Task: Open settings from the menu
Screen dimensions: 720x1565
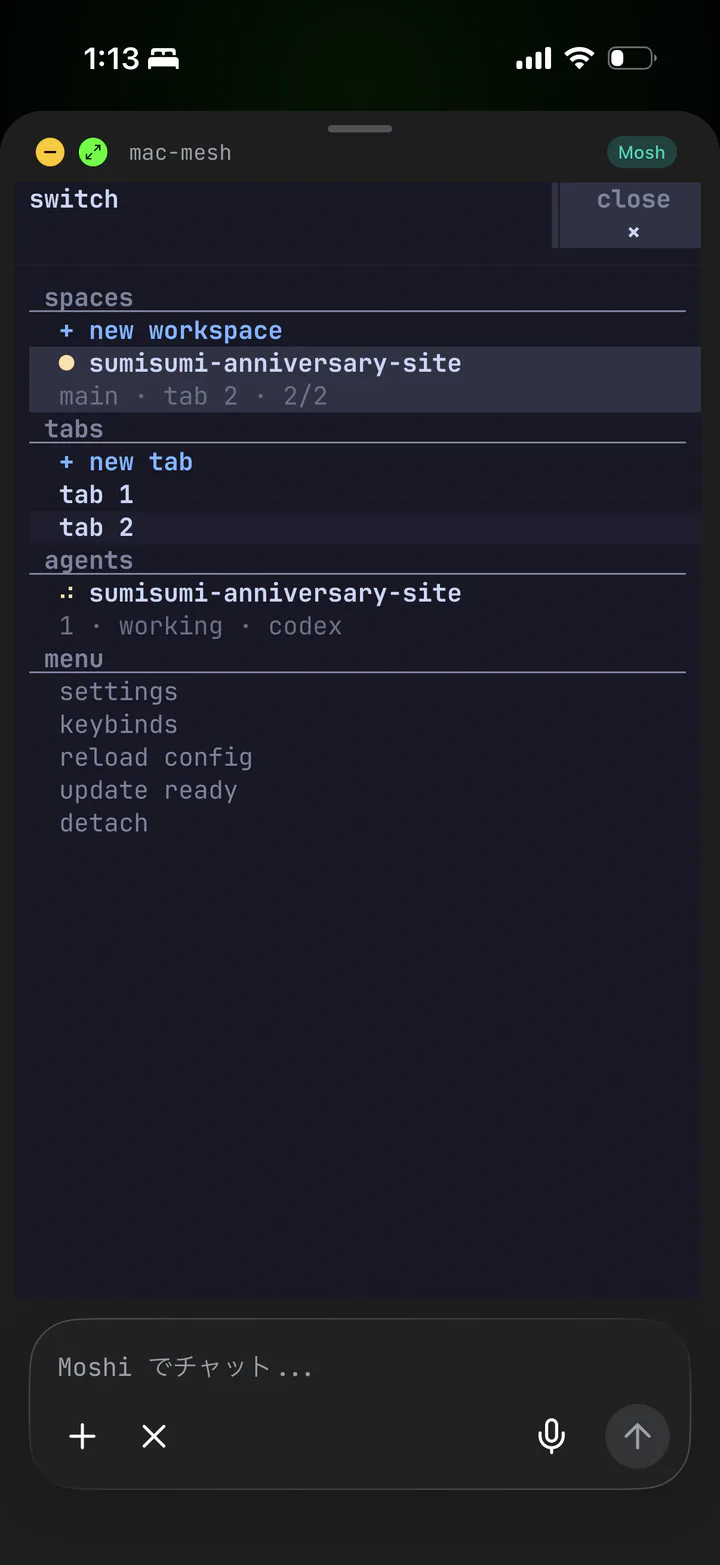Action: click(x=118, y=692)
